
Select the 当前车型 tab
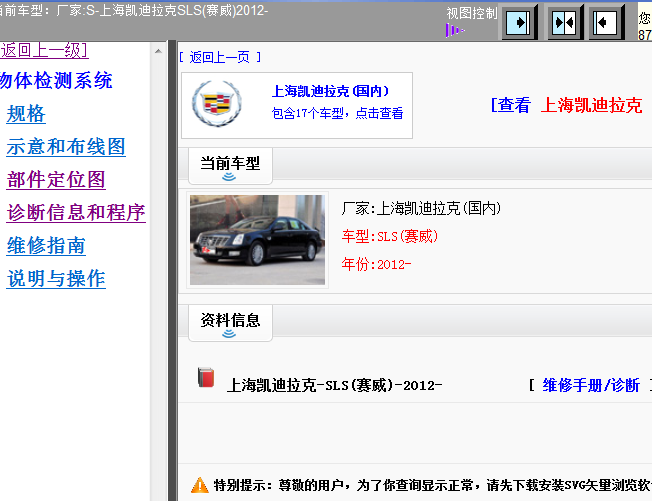(x=230, y=166)
